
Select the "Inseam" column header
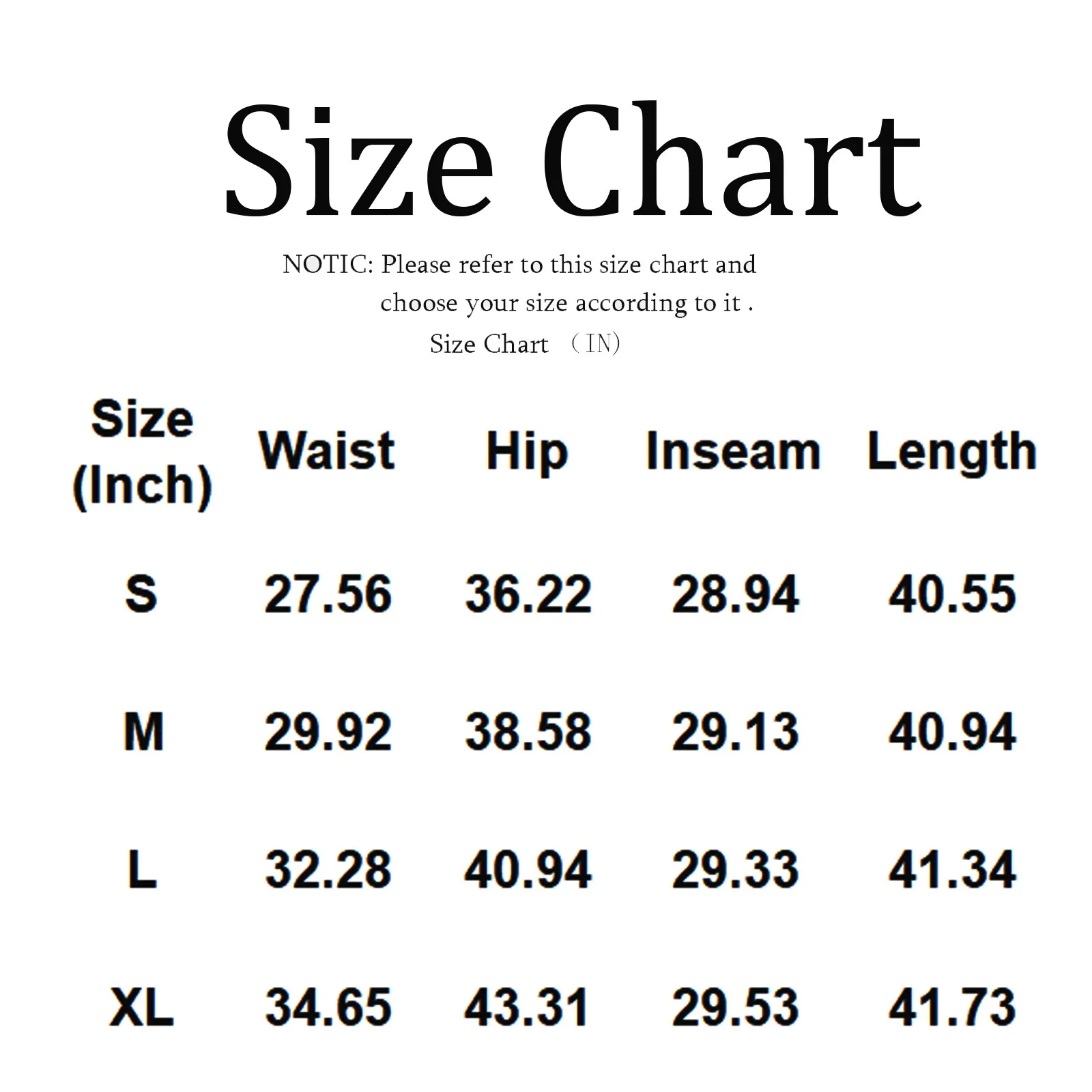(733, 452)
